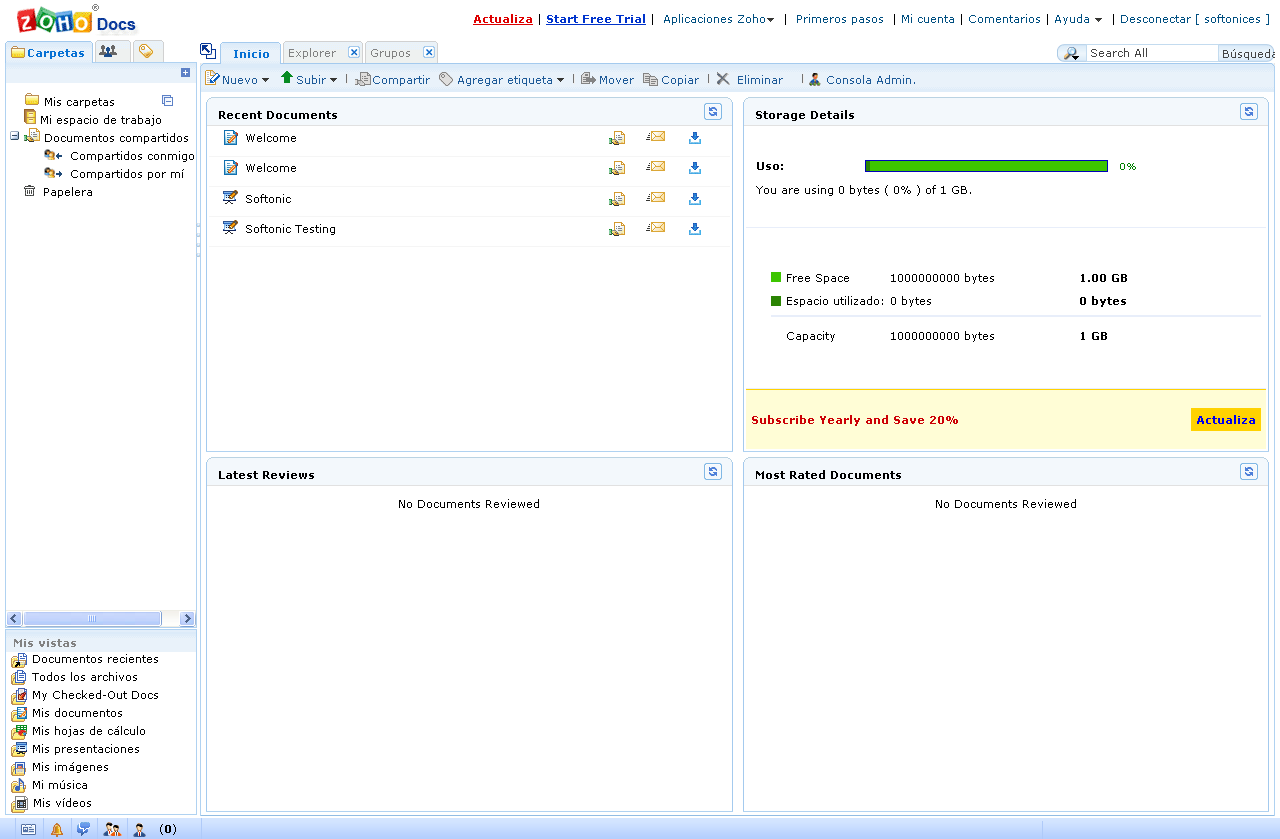
Task: Collapse the Documentos compartidos tree node
Action: (15, 137)
